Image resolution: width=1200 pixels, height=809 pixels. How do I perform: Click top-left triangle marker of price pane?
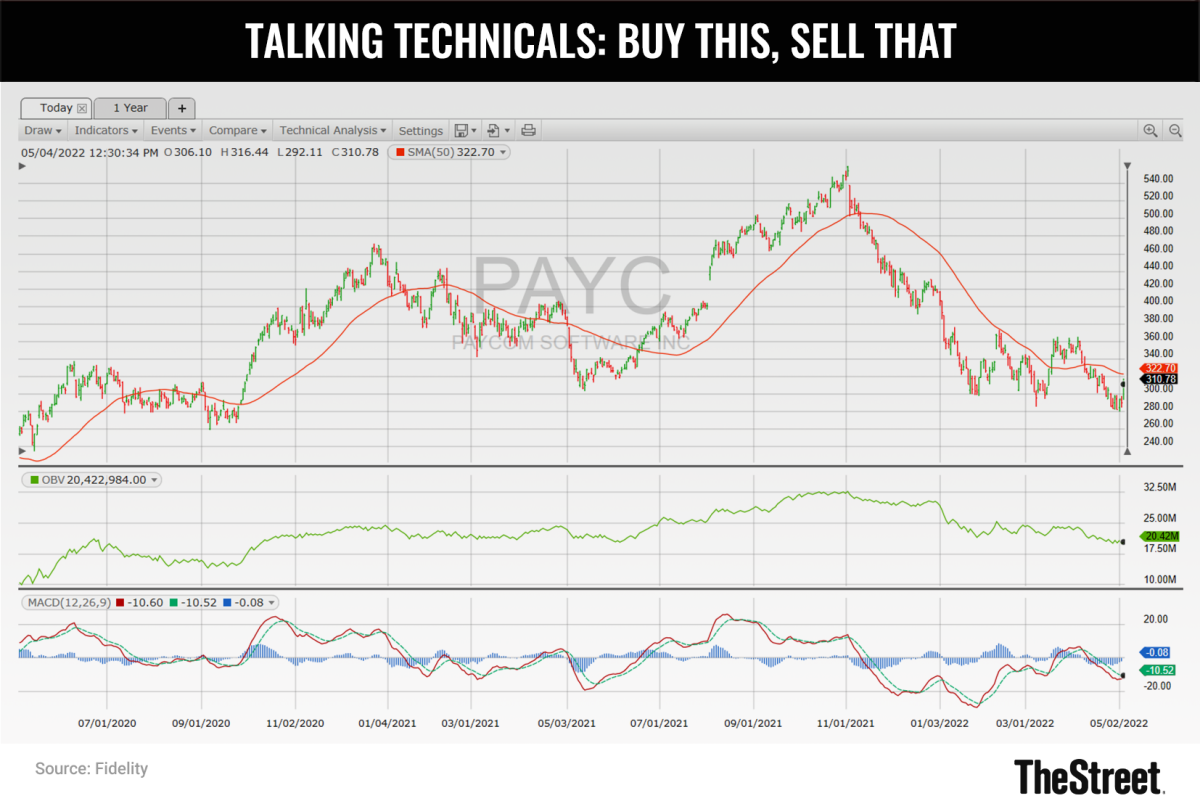pyautogui.click(x=23, y=166)
